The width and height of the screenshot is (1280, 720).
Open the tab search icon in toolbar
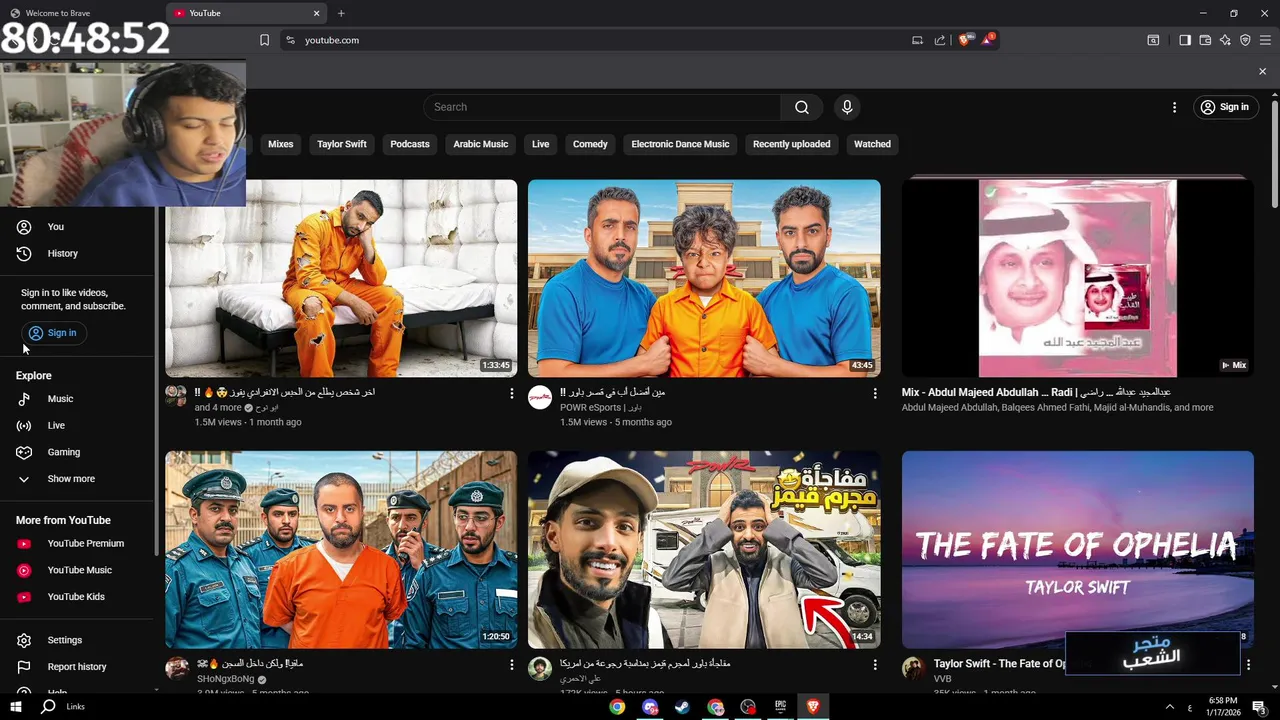1153,40
